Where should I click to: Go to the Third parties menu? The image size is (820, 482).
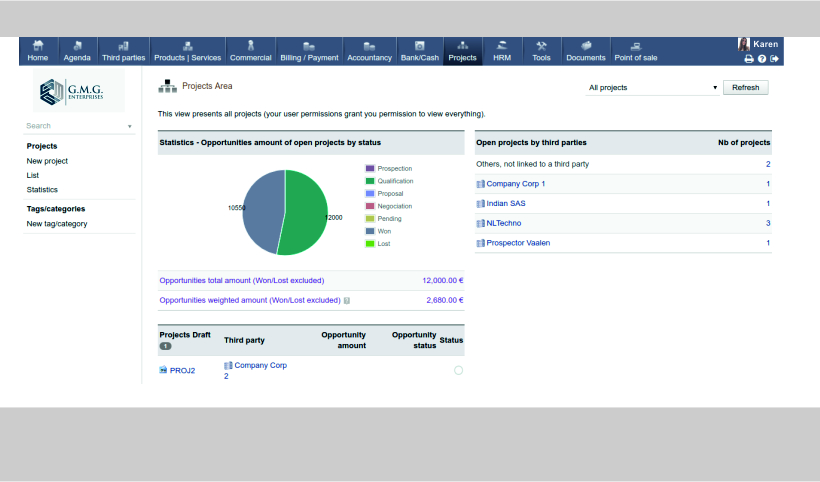[x=123, y=51]
